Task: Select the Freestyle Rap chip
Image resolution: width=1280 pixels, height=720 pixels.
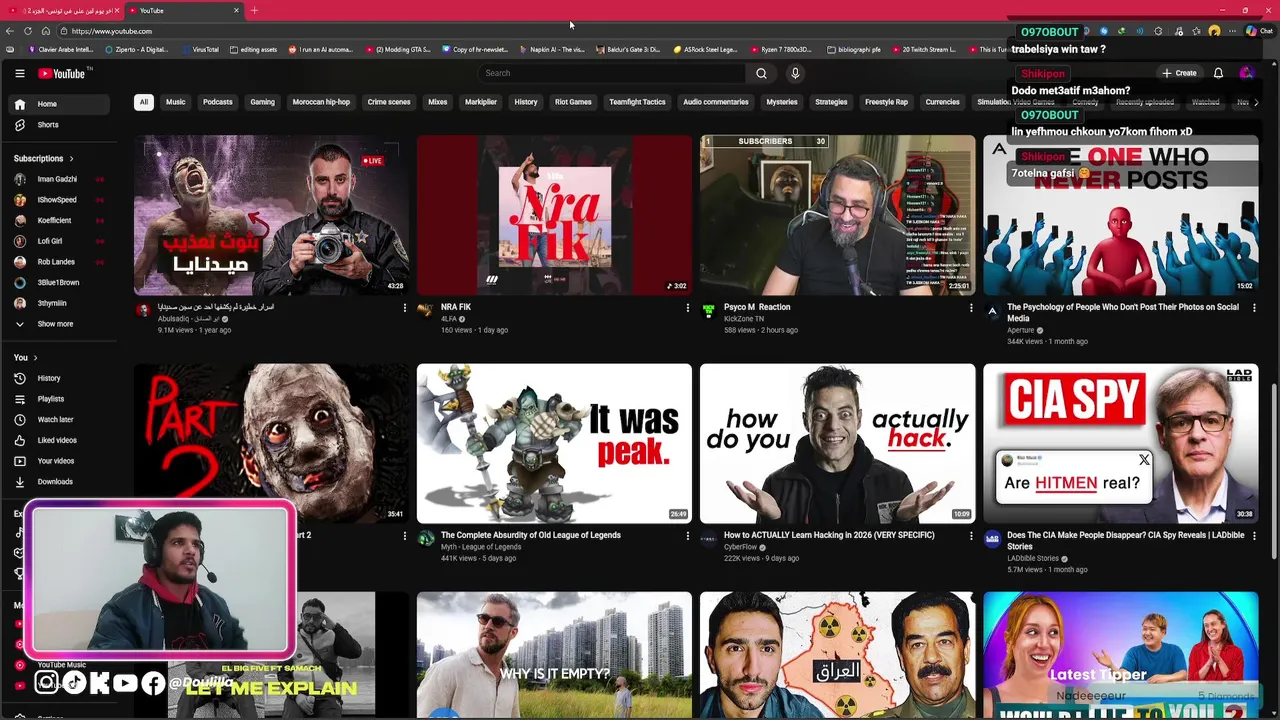Action: coord(886,102)
